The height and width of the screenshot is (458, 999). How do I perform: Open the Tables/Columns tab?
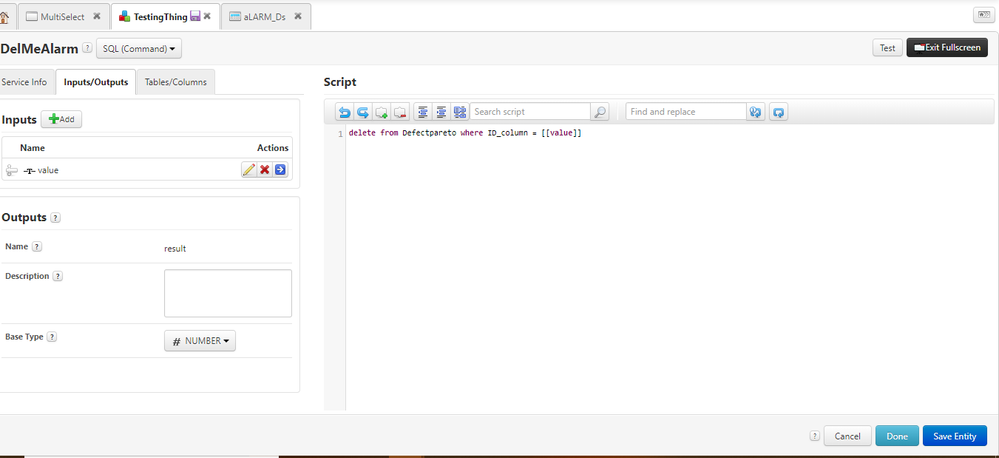[x=175, y=82]
